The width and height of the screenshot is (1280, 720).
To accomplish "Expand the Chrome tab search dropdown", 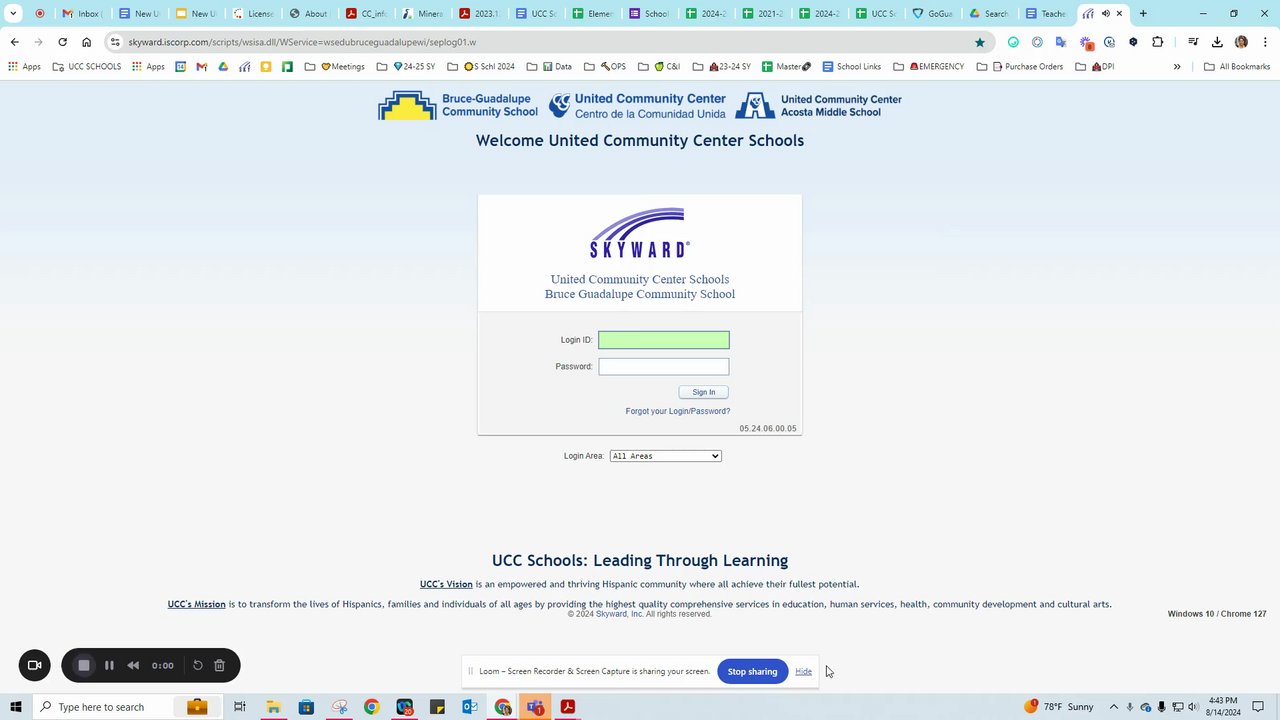I will click(x=14, y=14).
